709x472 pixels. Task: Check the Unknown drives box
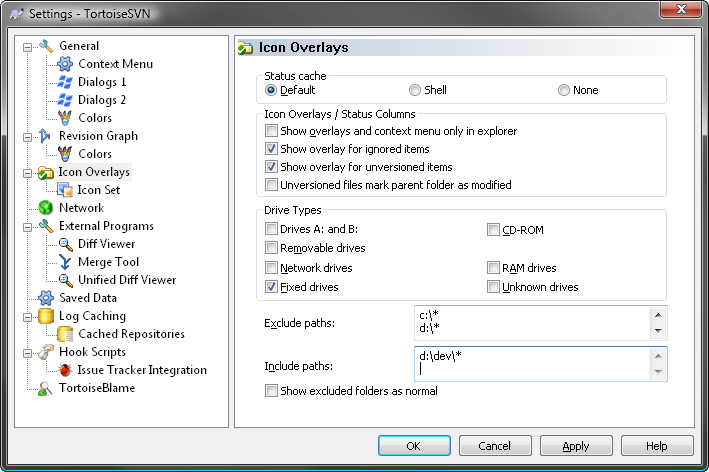point(493,287)
